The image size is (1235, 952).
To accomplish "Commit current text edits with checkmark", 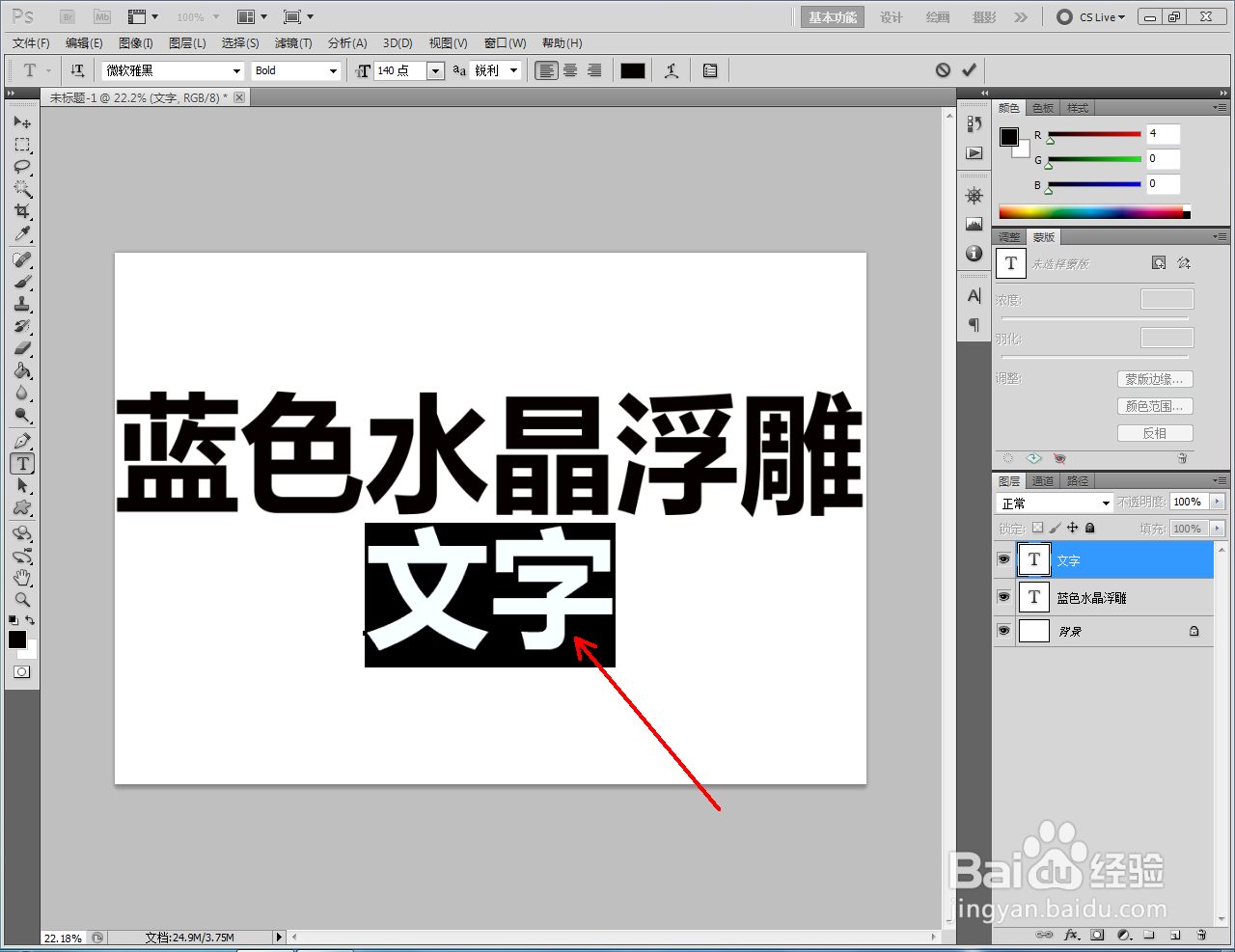I will (x=969, y=69).
